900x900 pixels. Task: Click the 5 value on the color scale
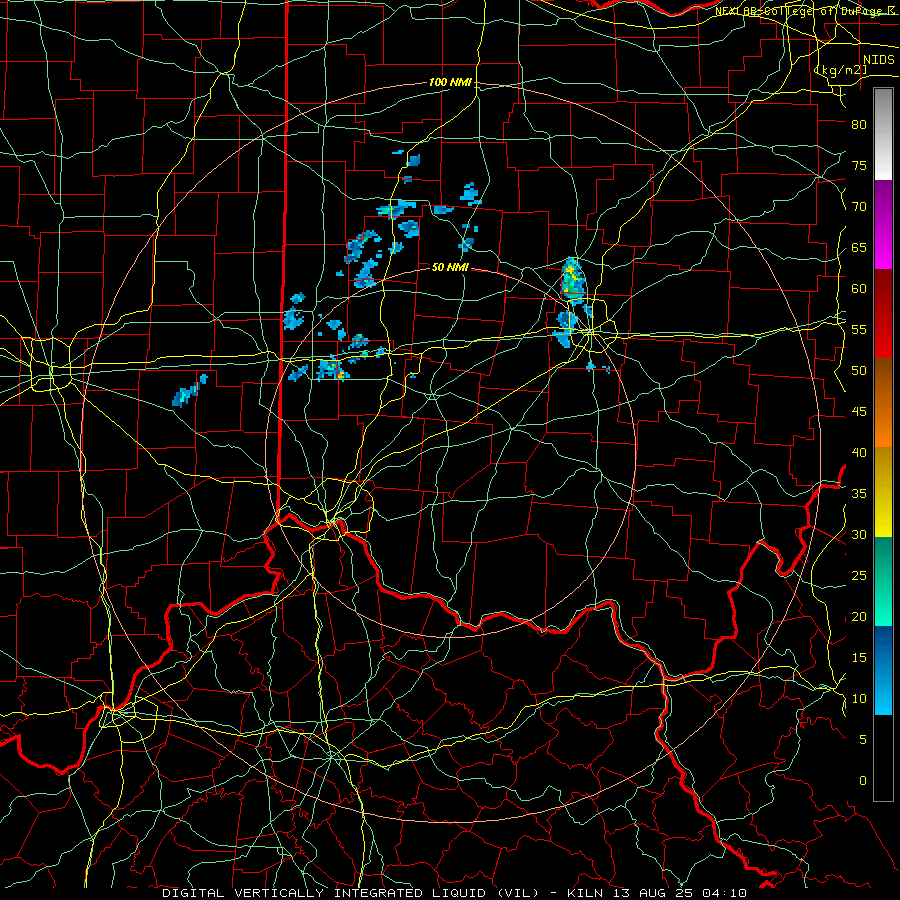(863, 739)
